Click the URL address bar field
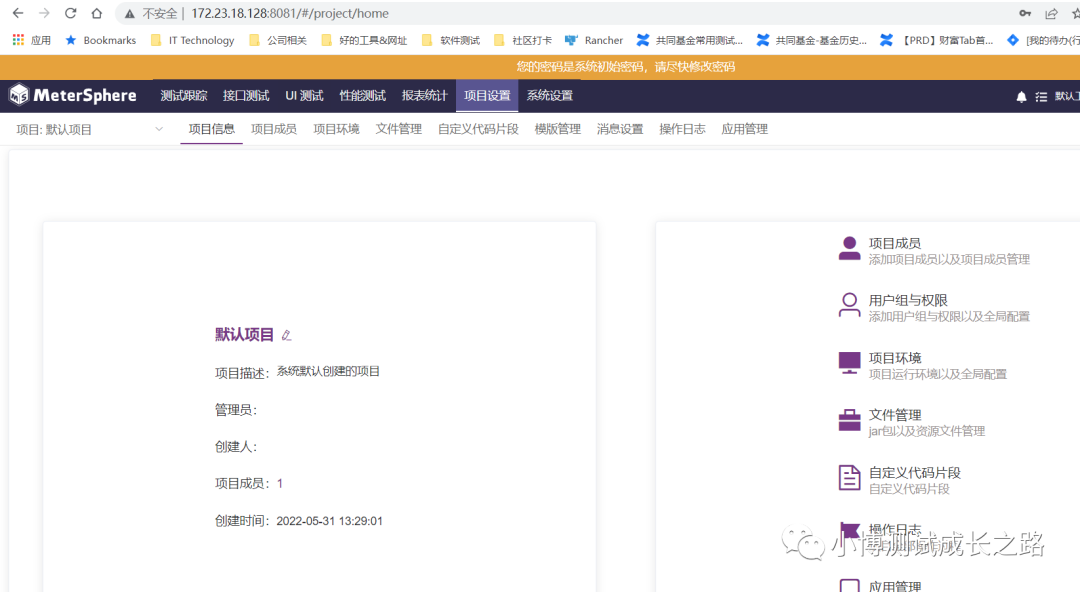The width and height of the screenshot is (1080, 592). (565, 13)
